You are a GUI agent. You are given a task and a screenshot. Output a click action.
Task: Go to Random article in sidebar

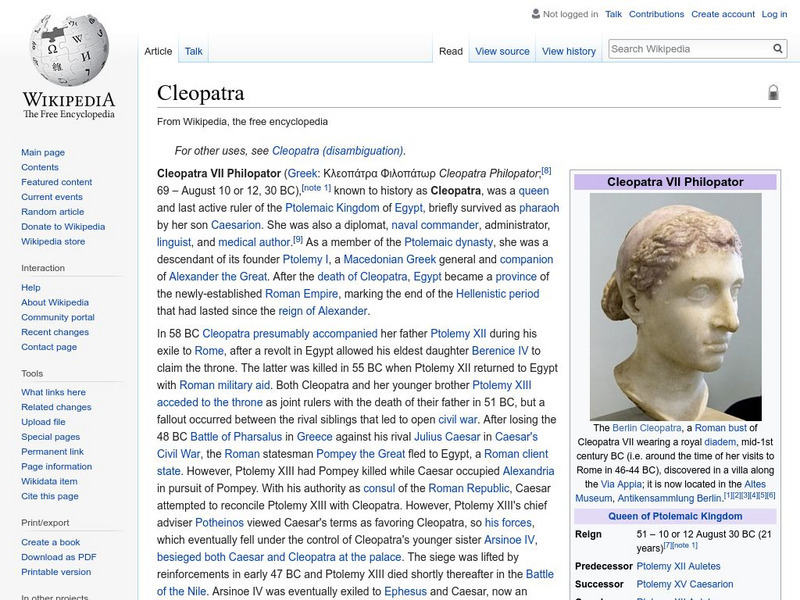(x=53, y=212)
